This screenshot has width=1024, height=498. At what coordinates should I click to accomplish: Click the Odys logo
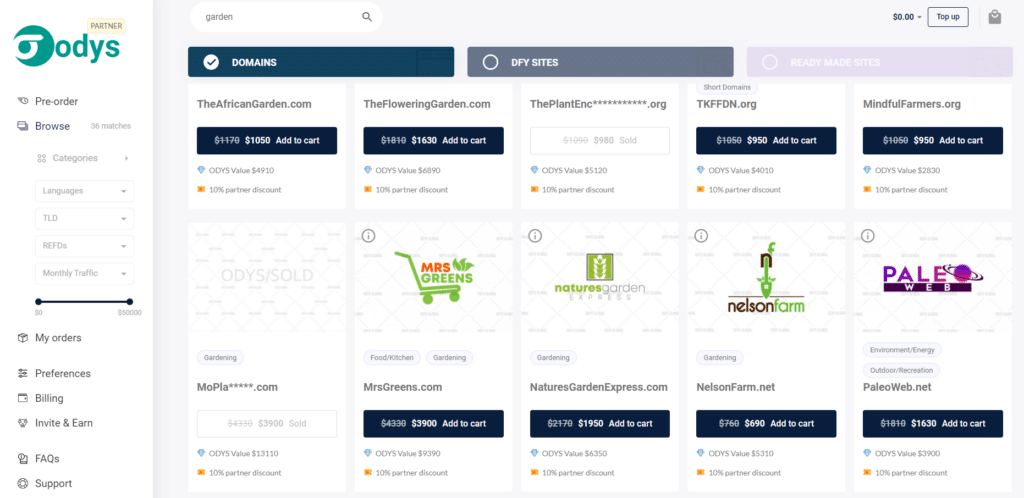tap(67, 46)
